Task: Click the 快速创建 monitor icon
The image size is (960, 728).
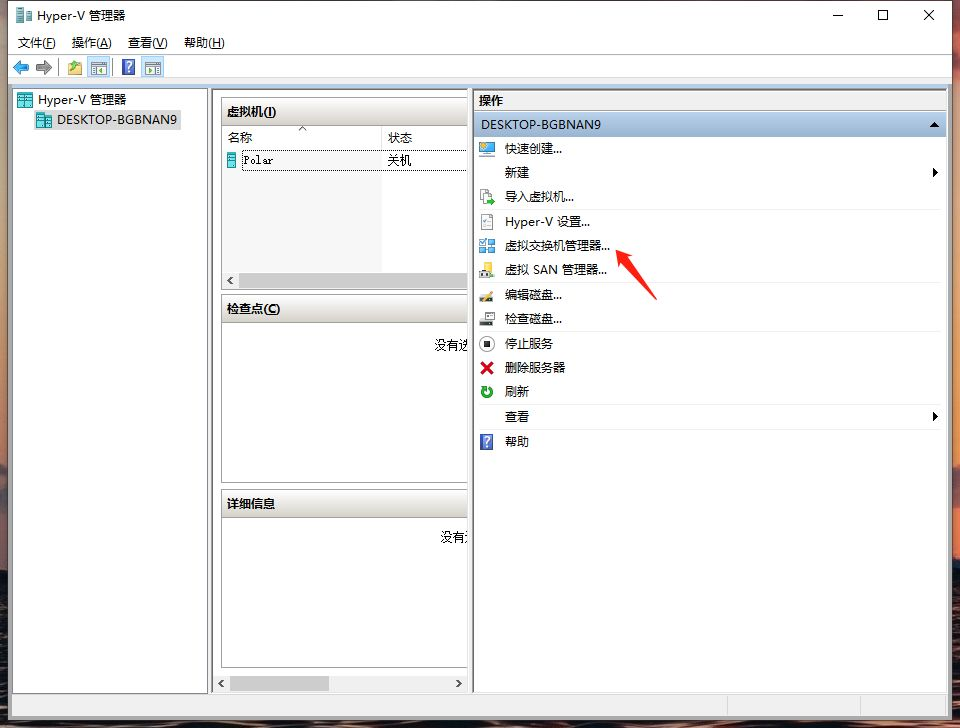Action: tap(487, 149)
